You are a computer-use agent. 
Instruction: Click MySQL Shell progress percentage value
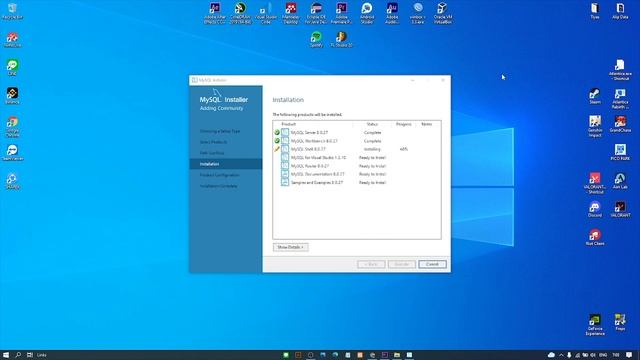[x=403, y=149]
